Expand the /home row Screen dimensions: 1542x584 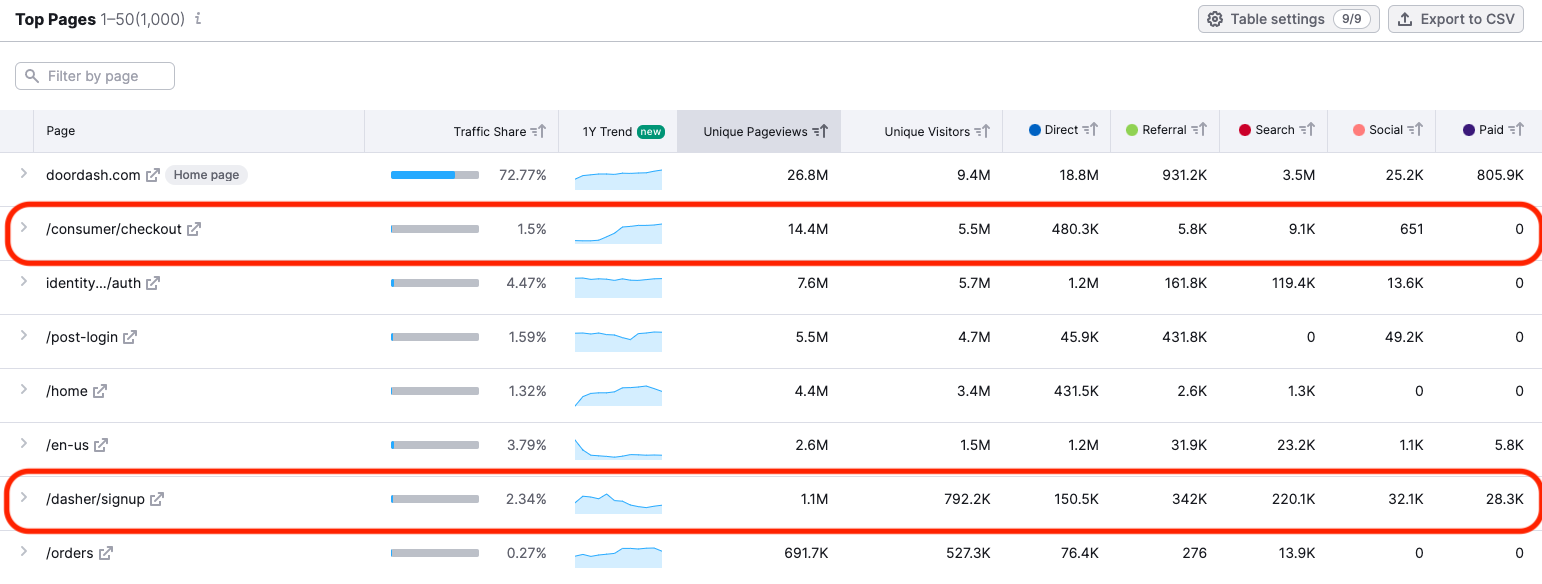[24, 390]
